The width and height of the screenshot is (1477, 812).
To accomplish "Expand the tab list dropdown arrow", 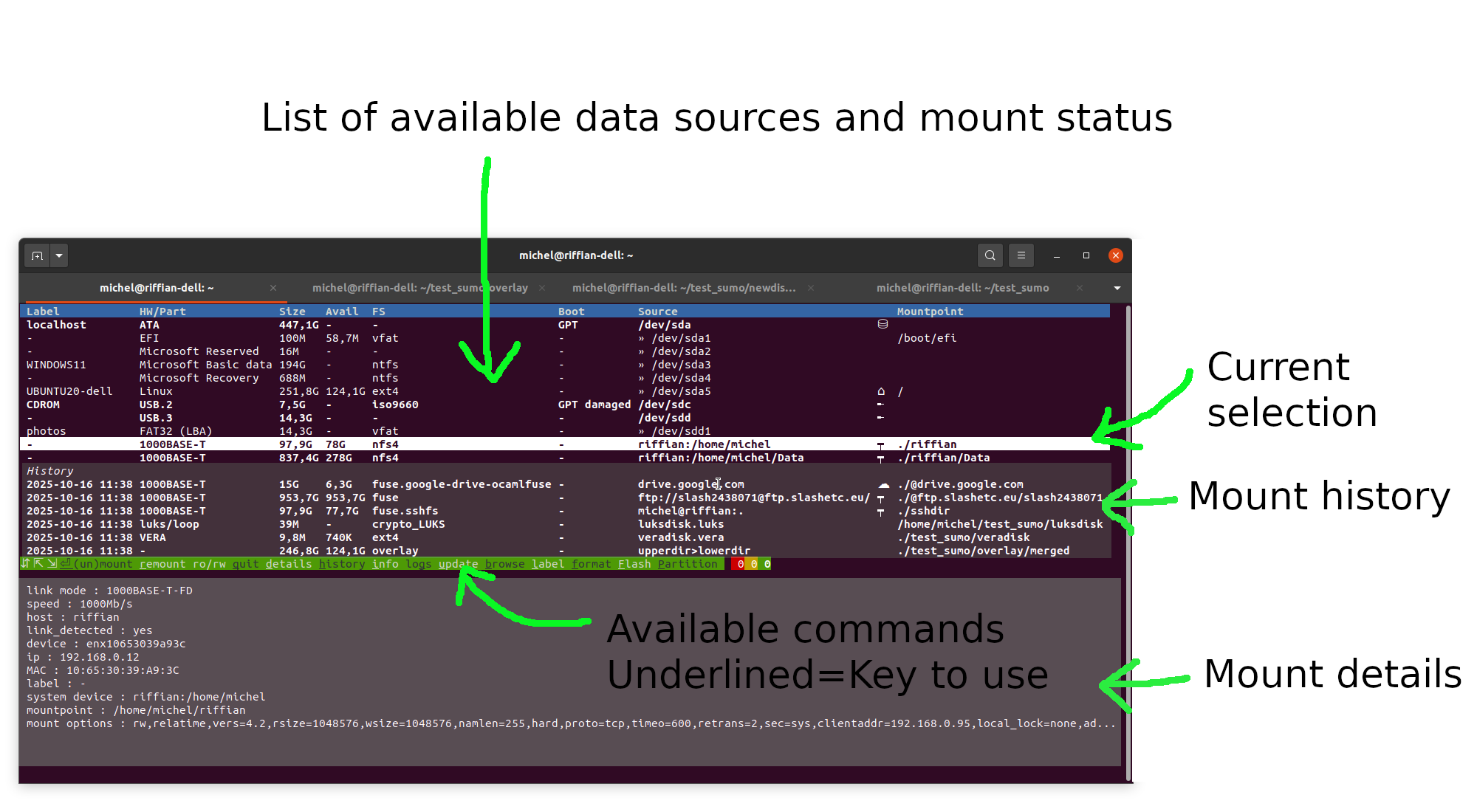I will pyautogui.click(x=1117, y=288).
